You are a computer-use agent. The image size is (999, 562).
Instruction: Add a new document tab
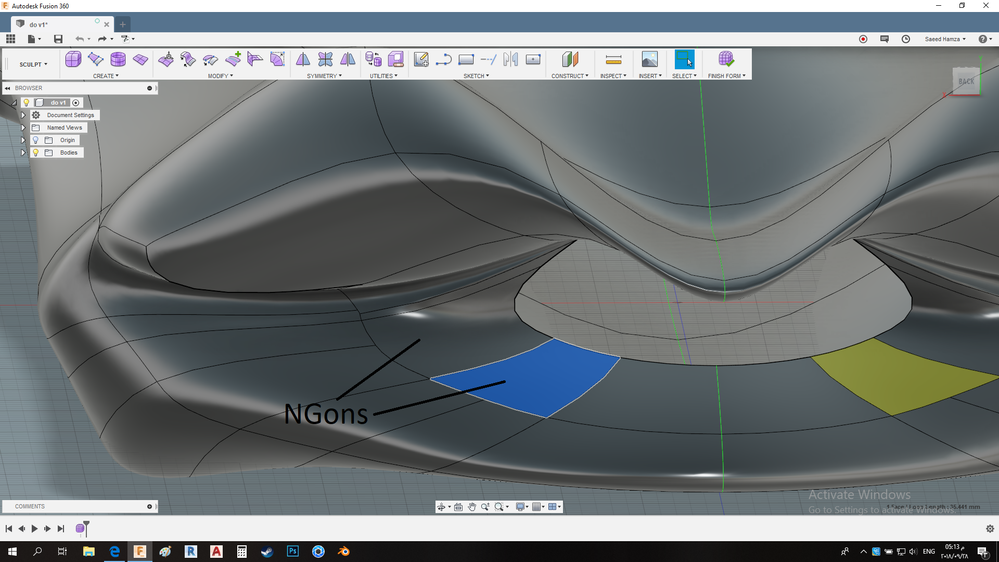122,24
